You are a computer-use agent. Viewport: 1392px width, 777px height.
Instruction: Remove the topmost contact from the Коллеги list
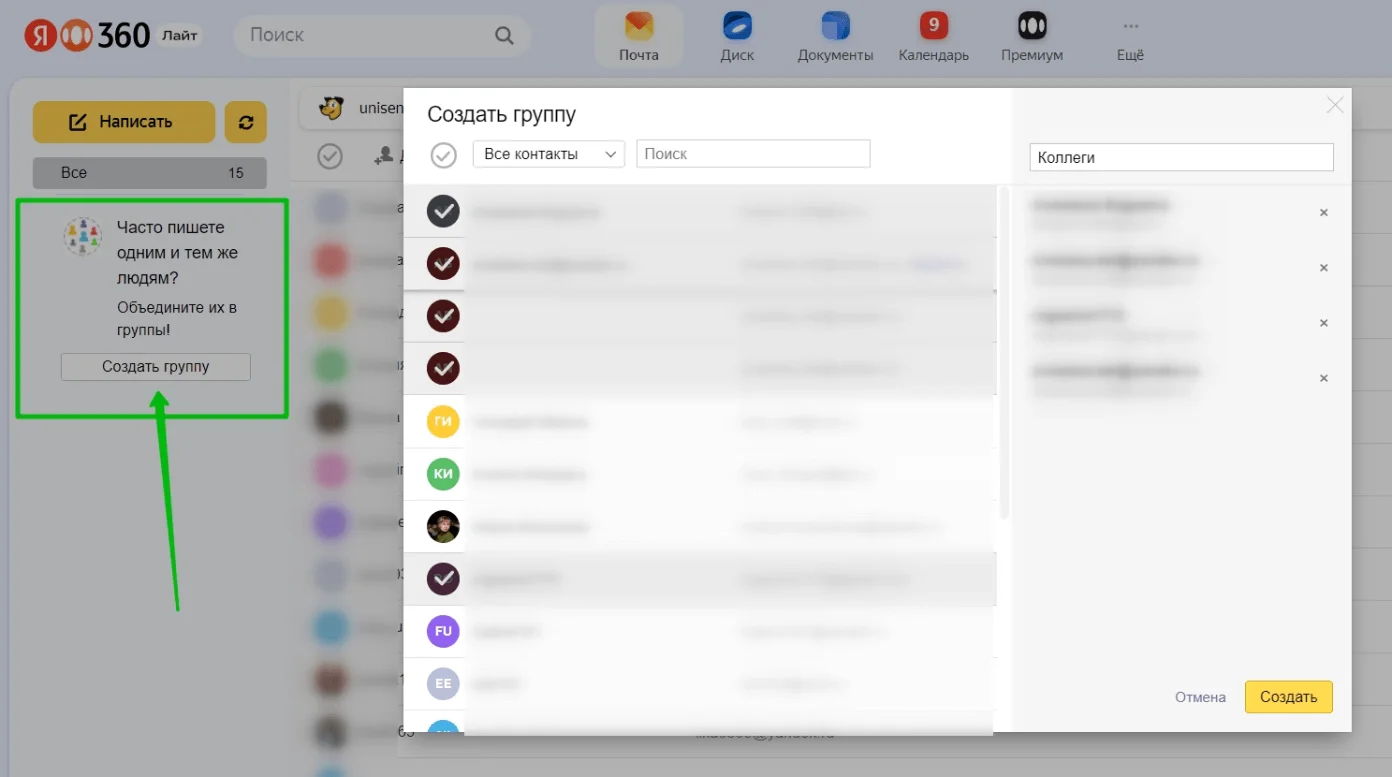coord(1323,213)
